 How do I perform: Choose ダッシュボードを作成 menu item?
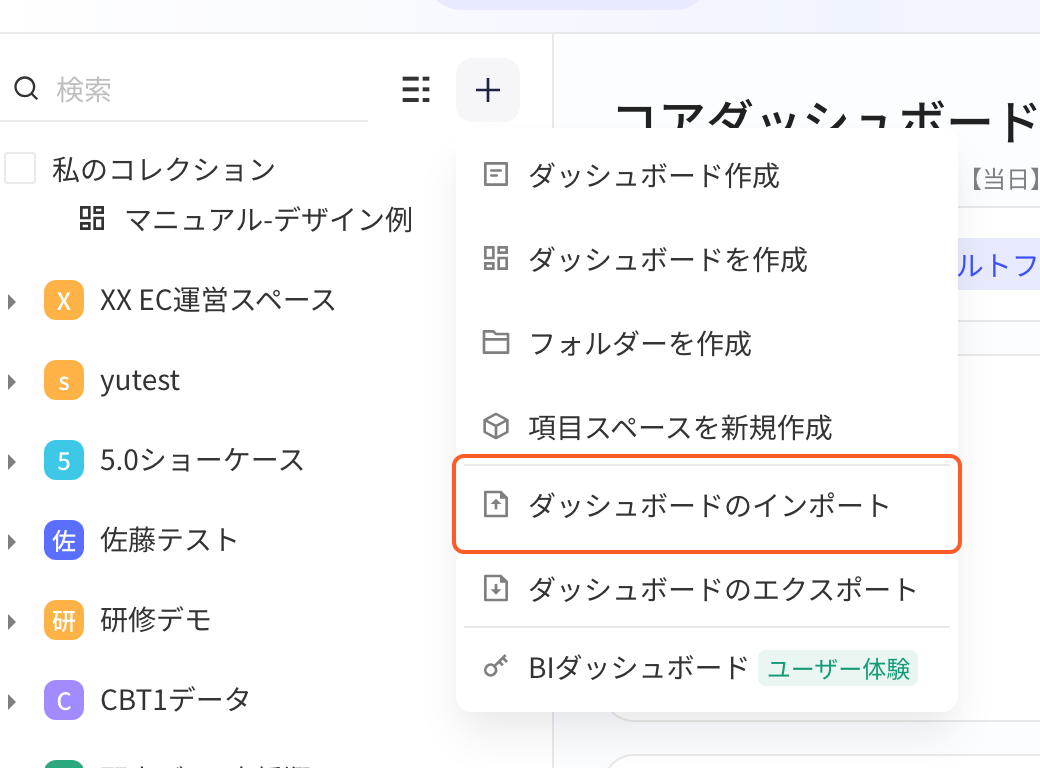point(706,259)
